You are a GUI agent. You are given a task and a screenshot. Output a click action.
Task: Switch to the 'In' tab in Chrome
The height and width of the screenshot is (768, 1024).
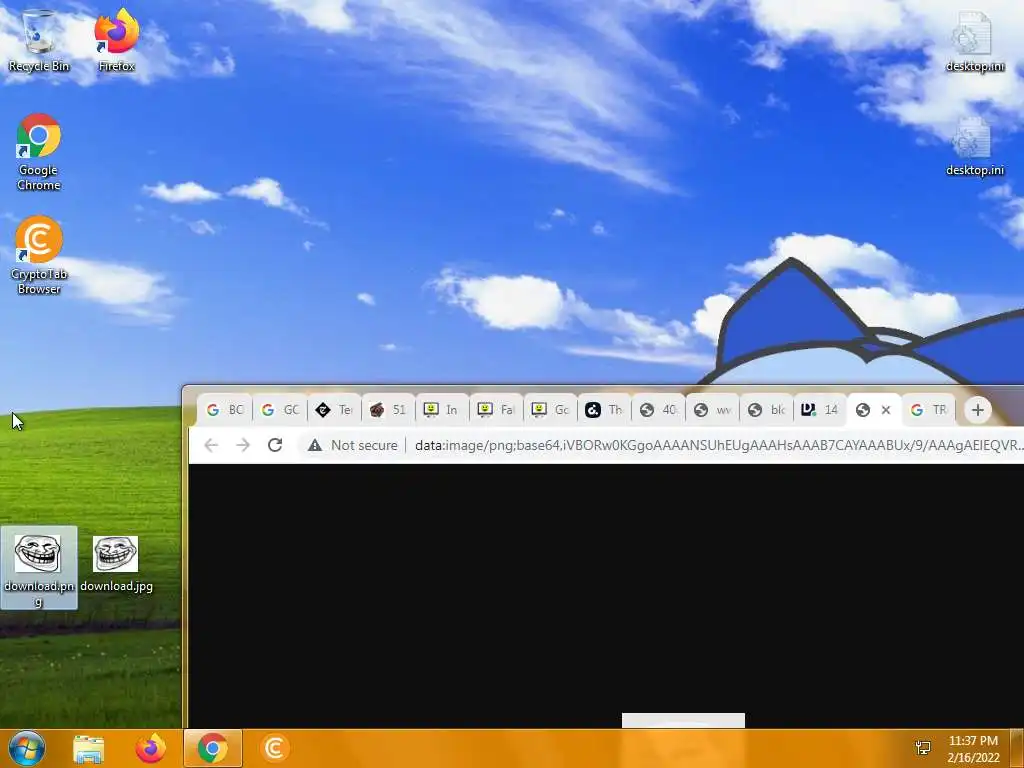pyautogui.click(x=442, y=410)
